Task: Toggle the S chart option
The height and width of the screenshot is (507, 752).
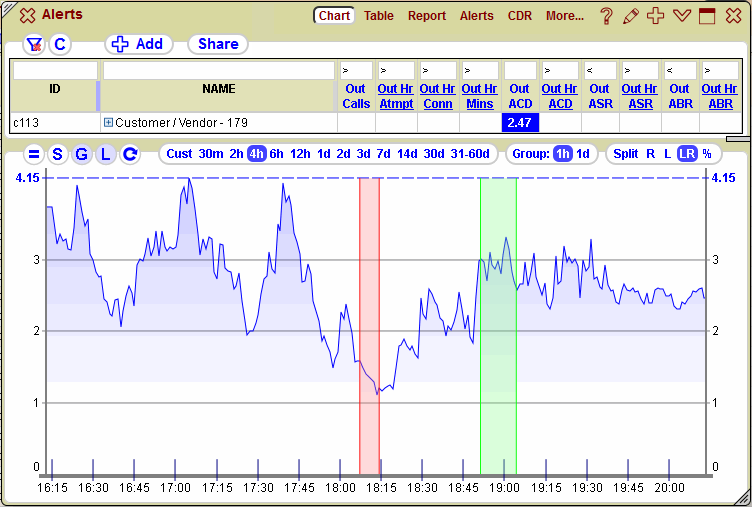Action: click(57, 154)
